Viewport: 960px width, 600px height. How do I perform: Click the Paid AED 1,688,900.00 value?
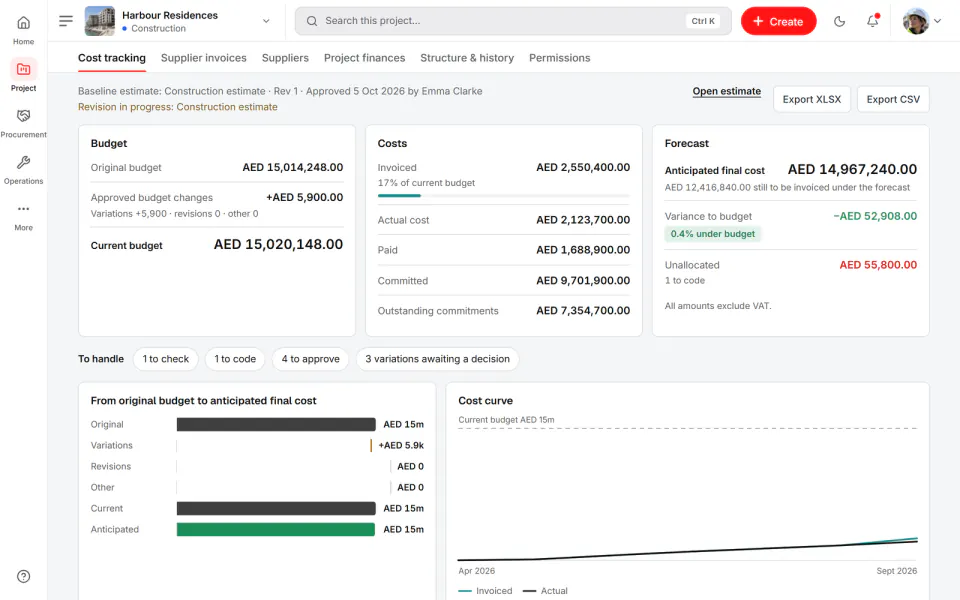click(583, 250)
